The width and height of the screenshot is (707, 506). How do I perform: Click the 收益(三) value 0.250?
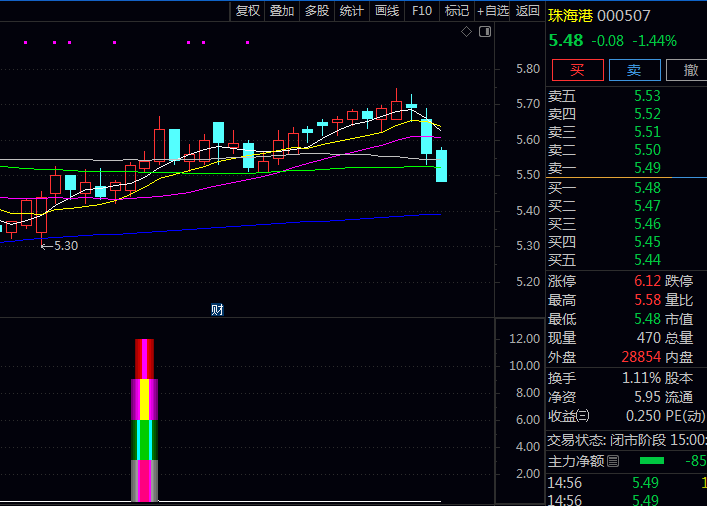pos(643,416)
